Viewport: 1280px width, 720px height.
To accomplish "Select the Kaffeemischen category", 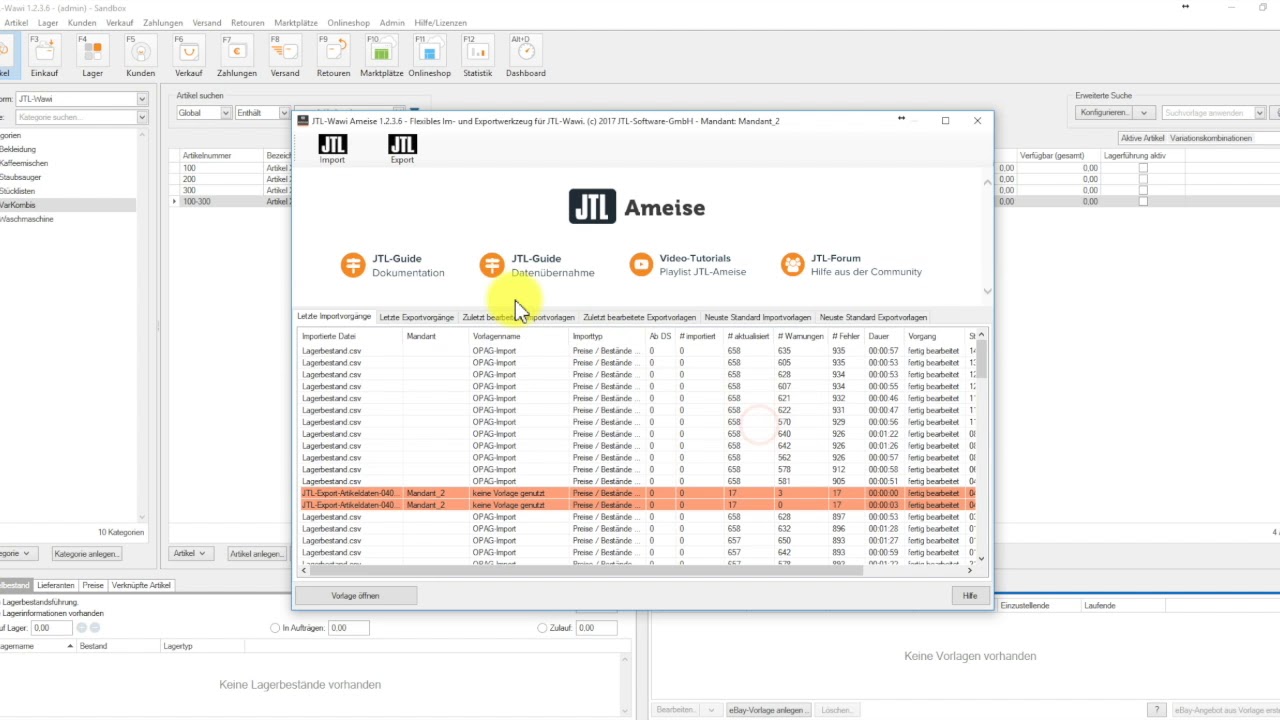I will point(24,163).
